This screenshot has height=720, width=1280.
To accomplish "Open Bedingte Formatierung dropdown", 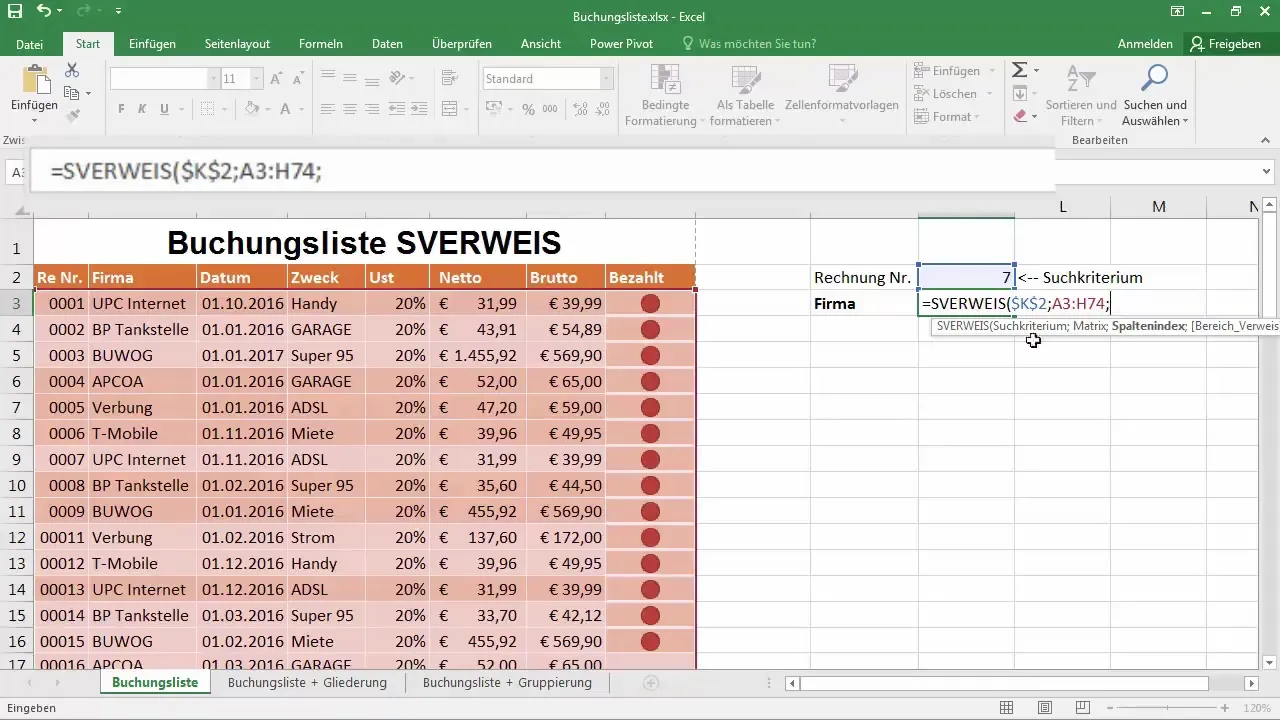I will pos(665,95).
